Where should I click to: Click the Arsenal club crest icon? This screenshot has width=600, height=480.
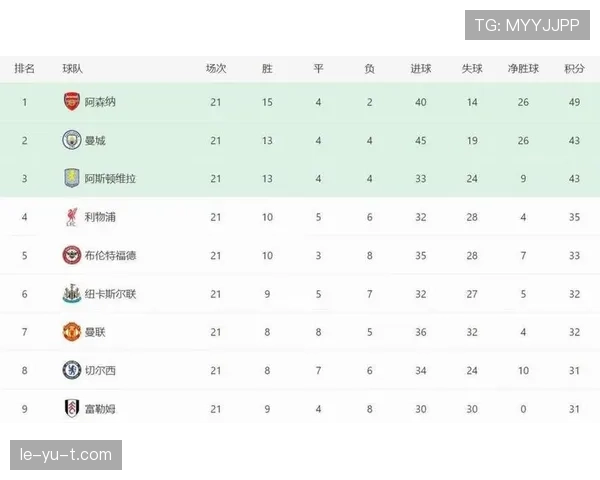[x=71, y=102]
